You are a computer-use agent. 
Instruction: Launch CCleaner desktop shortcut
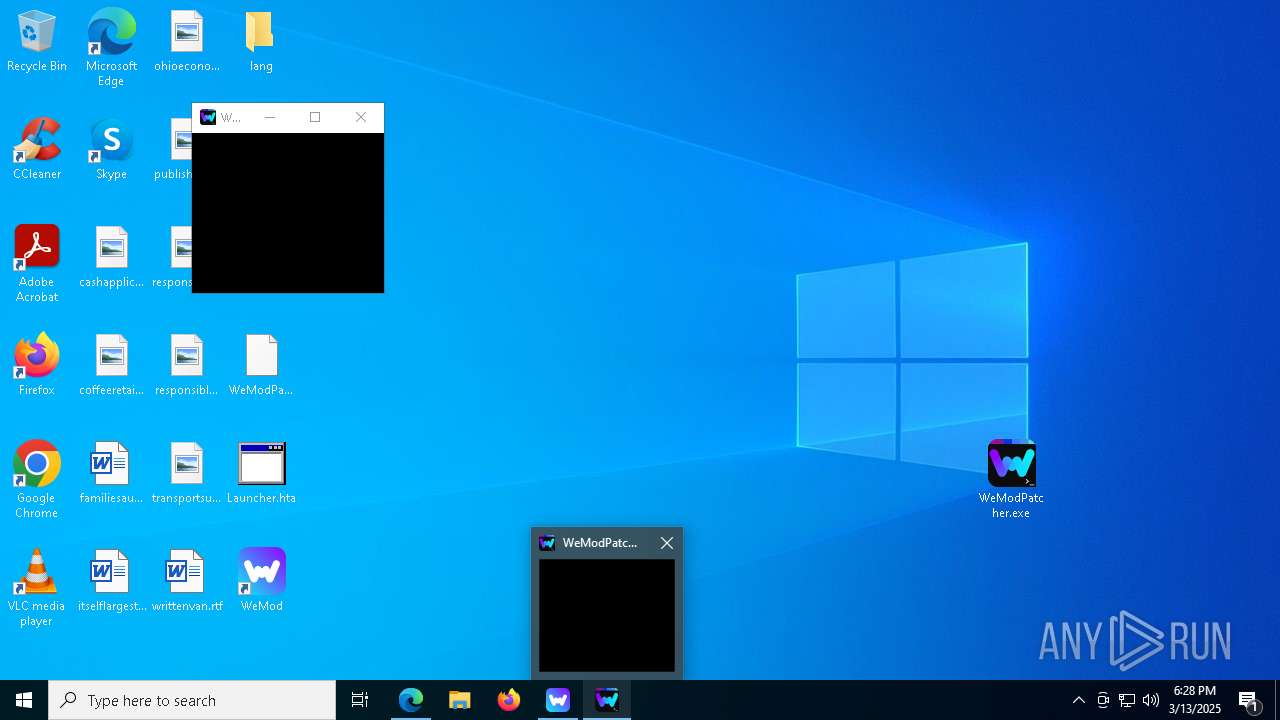37,149
